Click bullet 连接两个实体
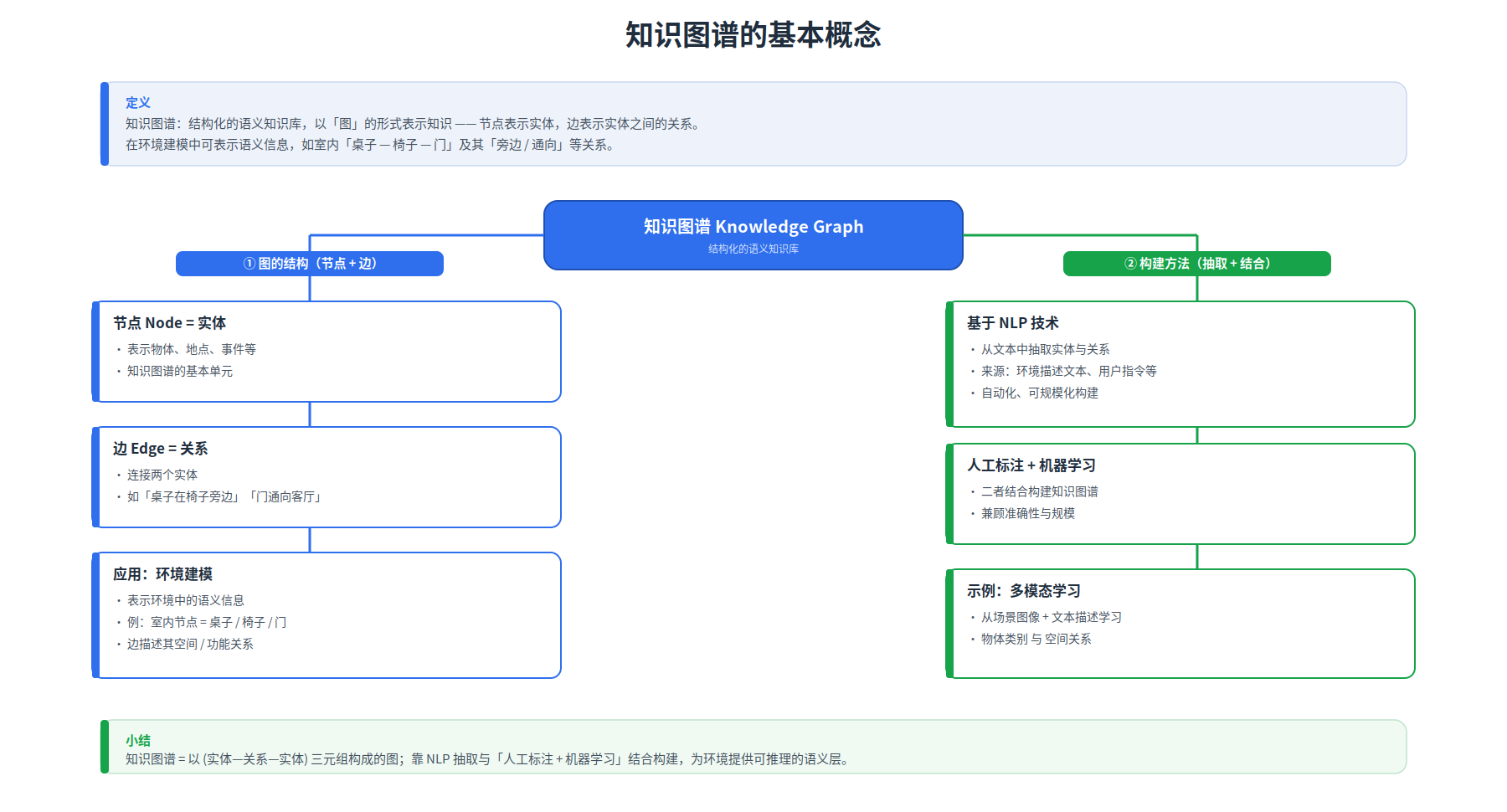 (162, 475)
